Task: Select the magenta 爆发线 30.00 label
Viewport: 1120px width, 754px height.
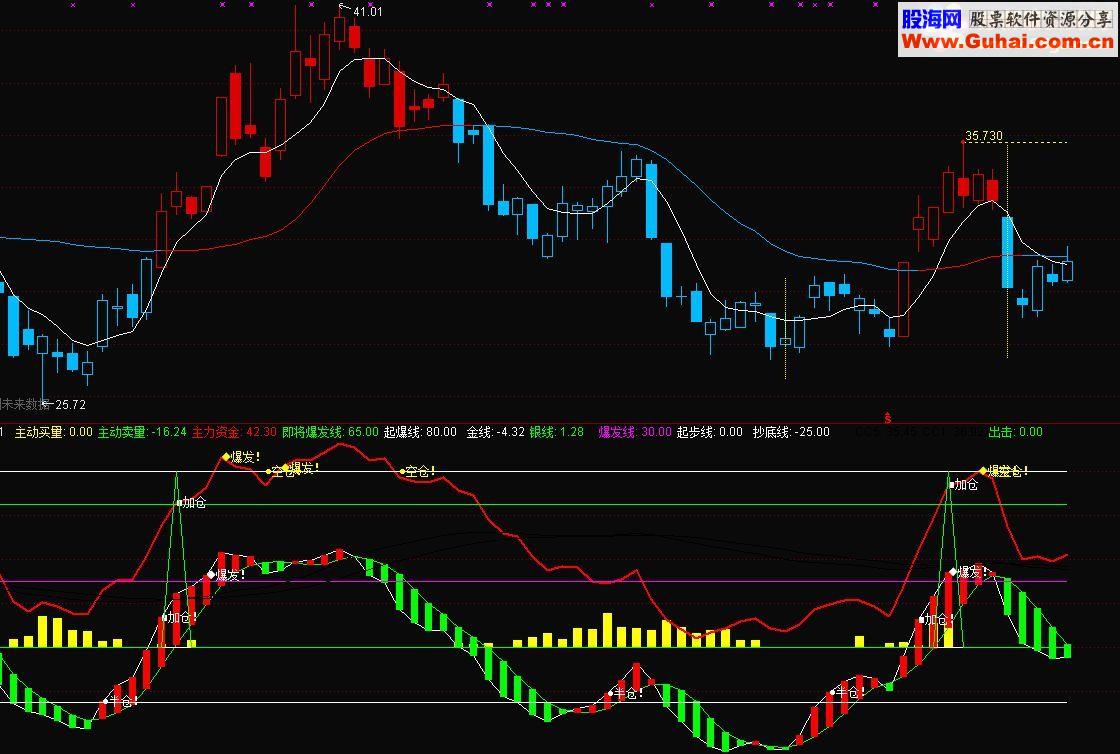Action: (635, 432)
